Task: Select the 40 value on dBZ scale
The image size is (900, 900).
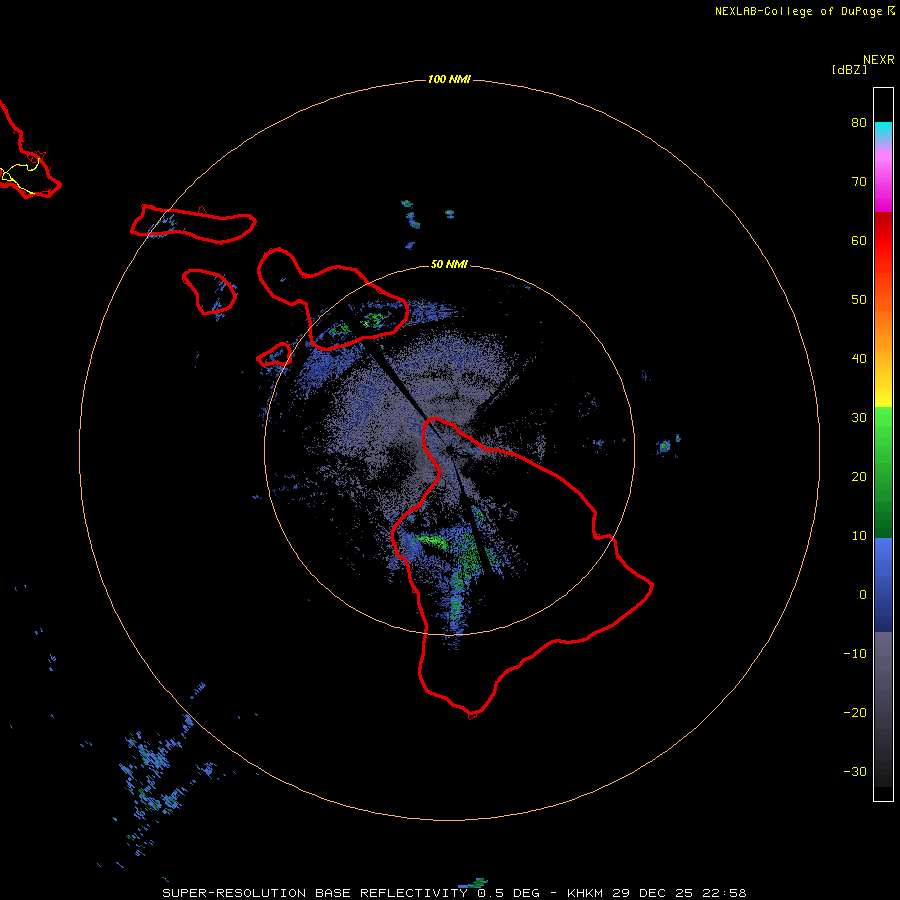Action: click(x=859, y=359)
